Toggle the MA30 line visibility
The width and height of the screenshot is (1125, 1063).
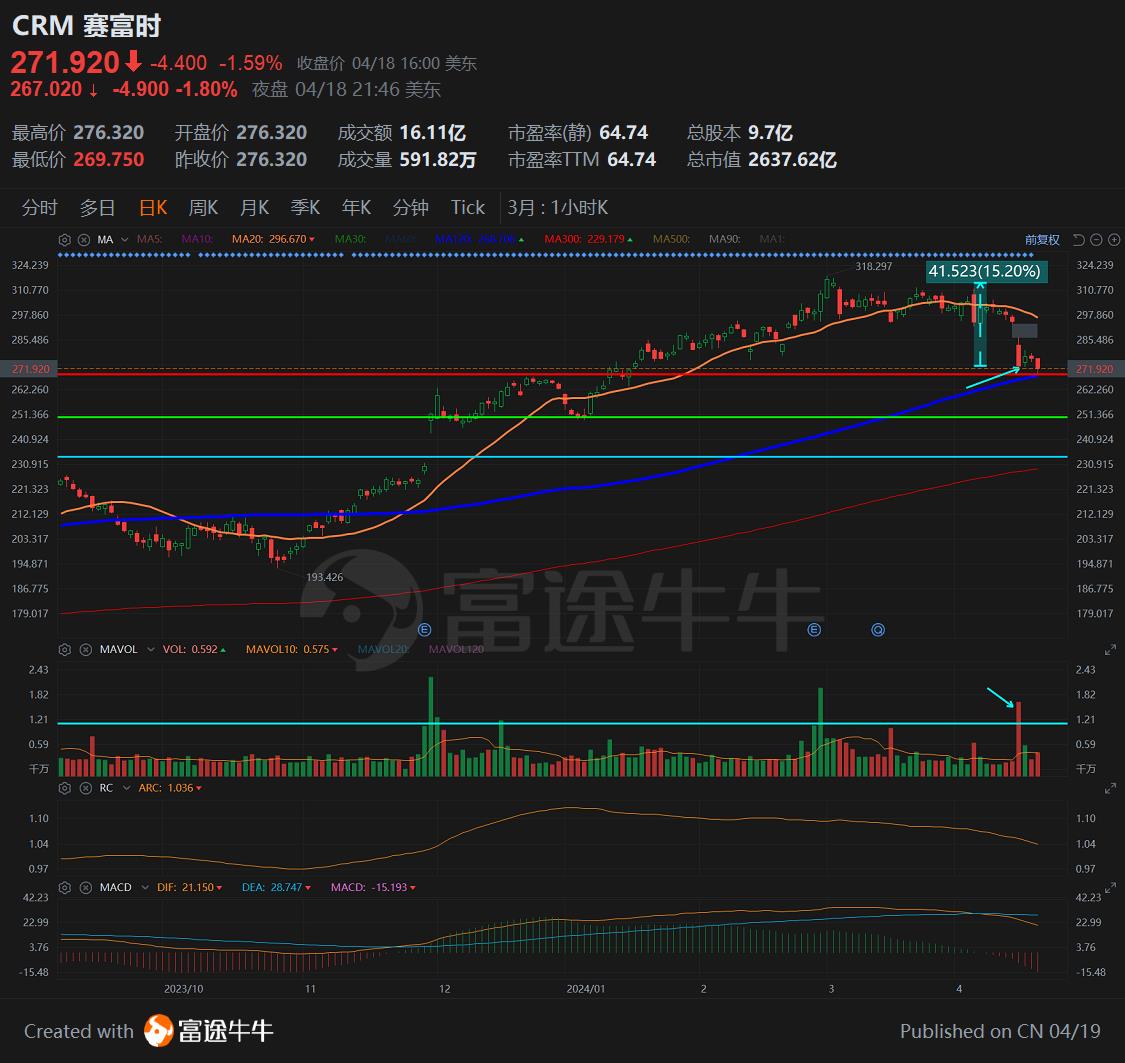coord(350,239)
